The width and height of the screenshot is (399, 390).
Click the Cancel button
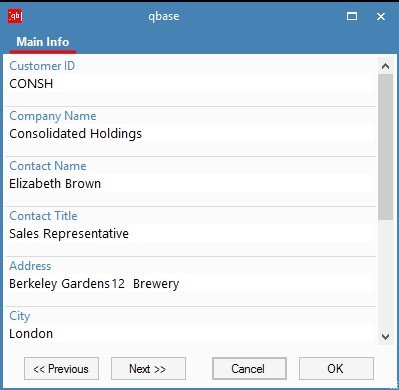point(249,369)
